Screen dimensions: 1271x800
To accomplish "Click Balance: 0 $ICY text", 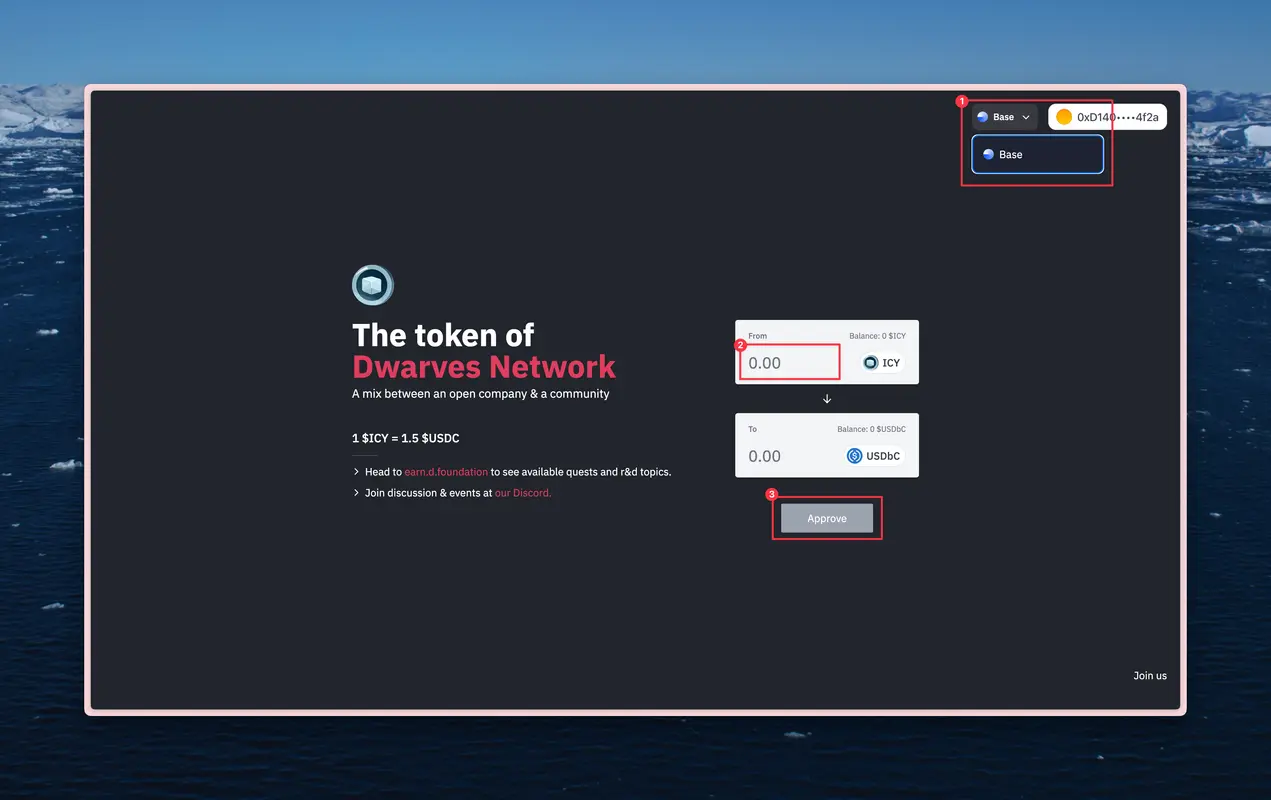I will 878,336.
